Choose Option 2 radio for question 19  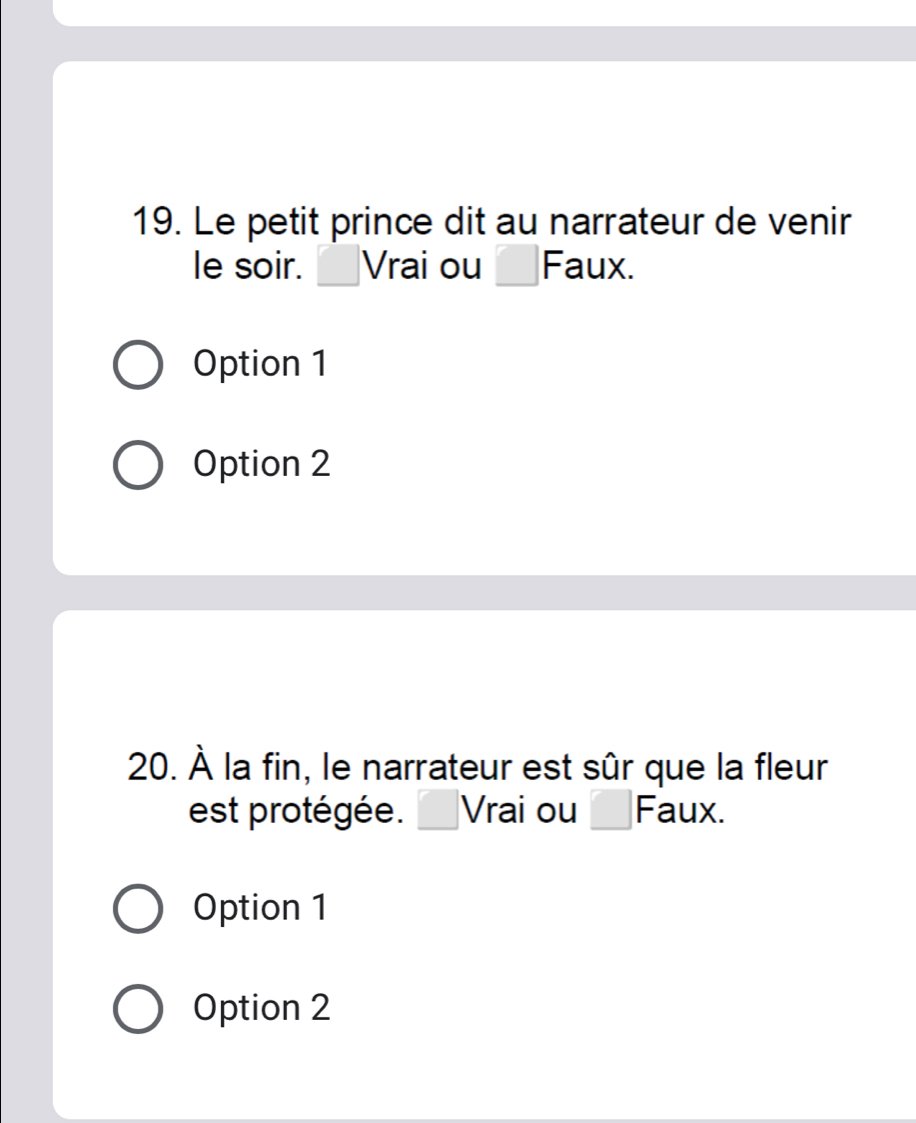point(138,466)
